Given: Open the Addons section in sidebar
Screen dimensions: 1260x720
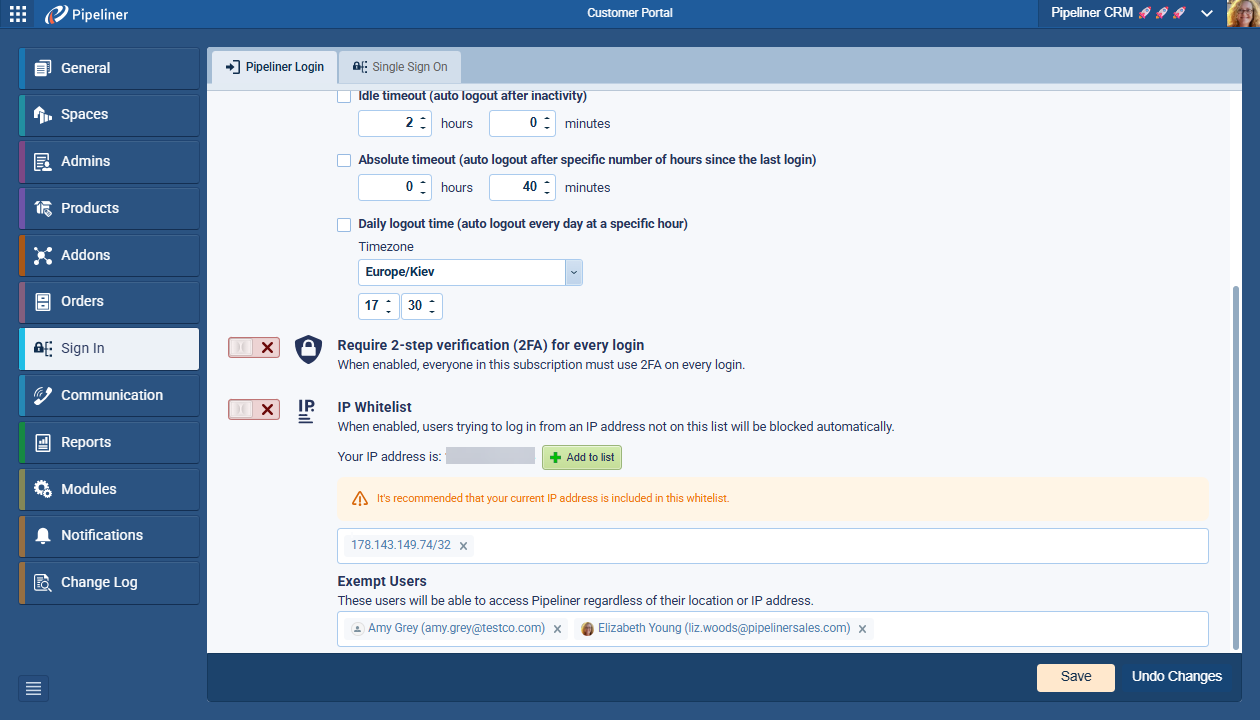Looking at the screenshot, I should (109, 255).
